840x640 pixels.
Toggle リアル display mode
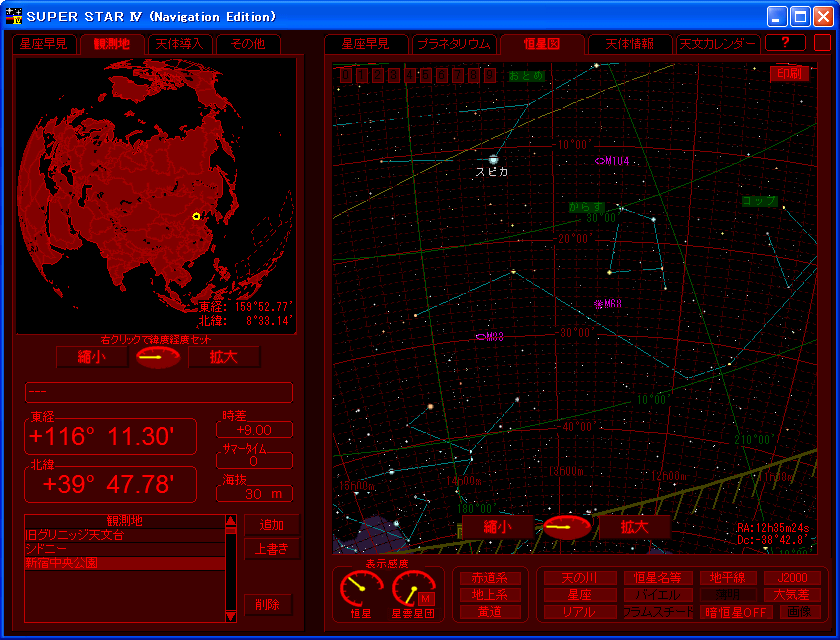tap(580, 612)
